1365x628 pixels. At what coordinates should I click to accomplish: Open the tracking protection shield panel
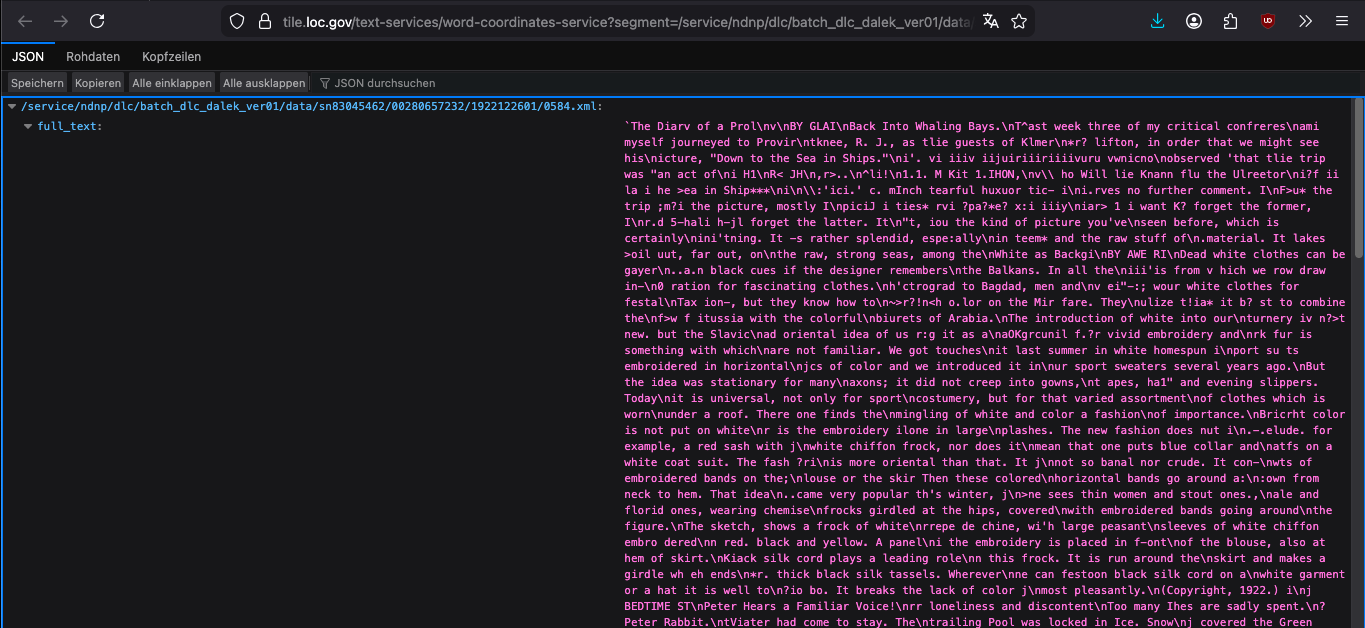[237, 21]
